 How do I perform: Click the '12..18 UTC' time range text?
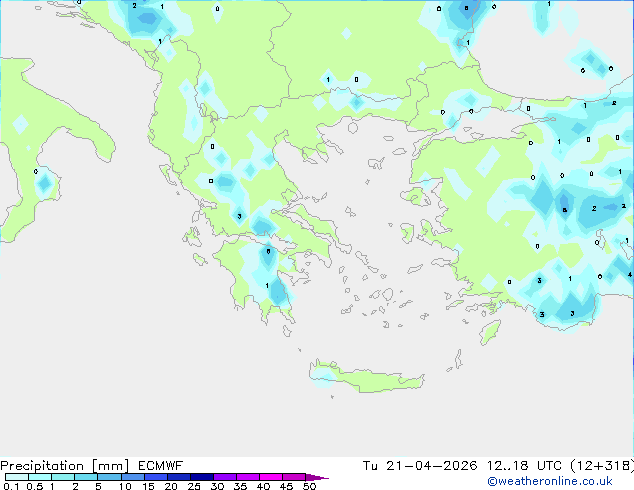[x=524, y=466]
